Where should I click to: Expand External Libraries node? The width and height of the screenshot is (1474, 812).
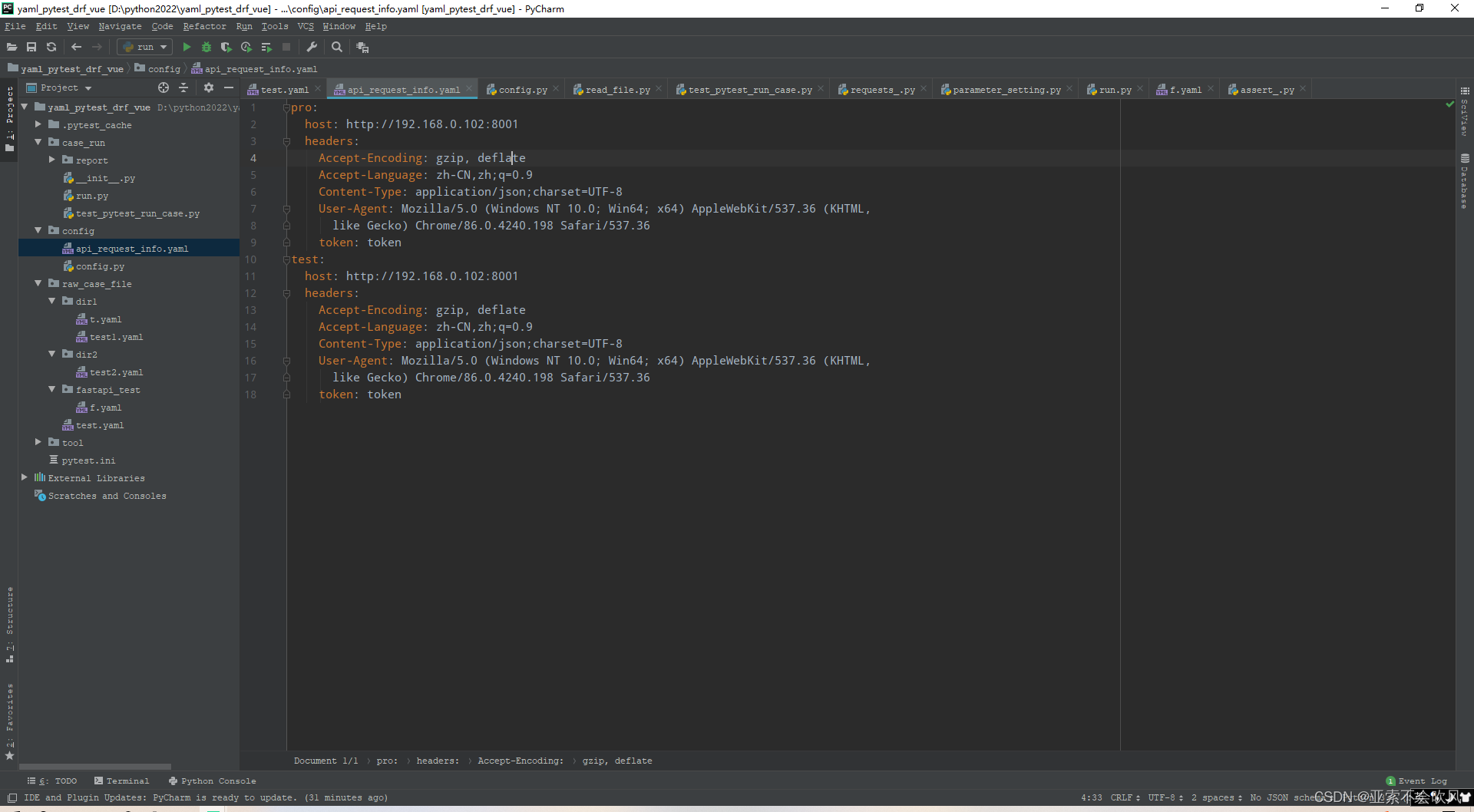25,477
